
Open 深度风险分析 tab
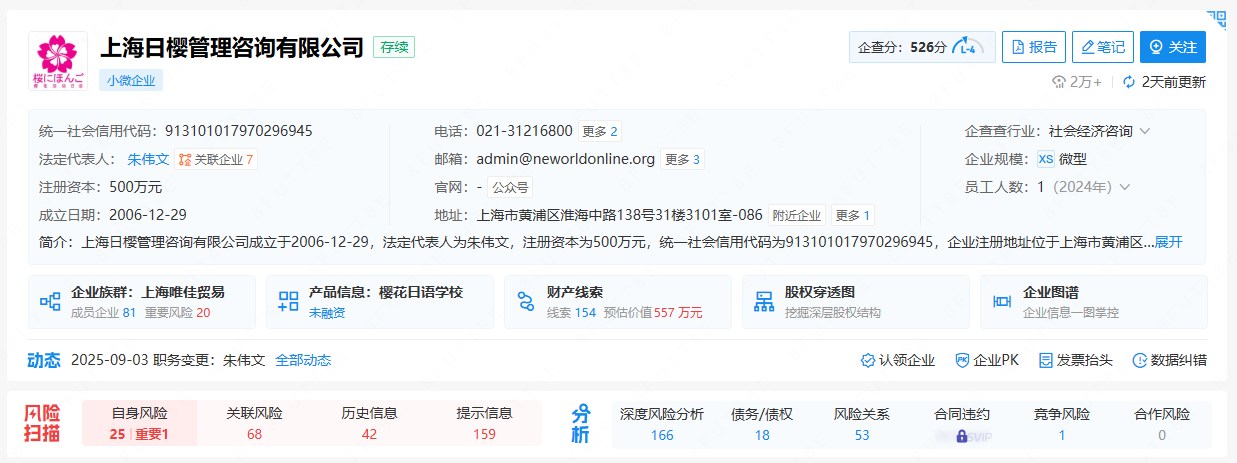pos(662,423)
